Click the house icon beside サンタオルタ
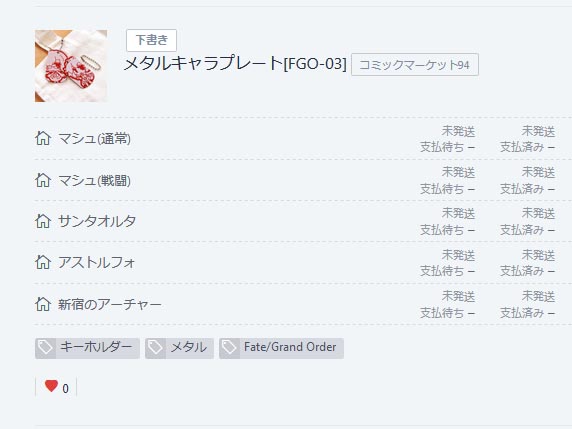Image resolution: width=572 pixels, height=429 pixels. click(x=43, y=221)
